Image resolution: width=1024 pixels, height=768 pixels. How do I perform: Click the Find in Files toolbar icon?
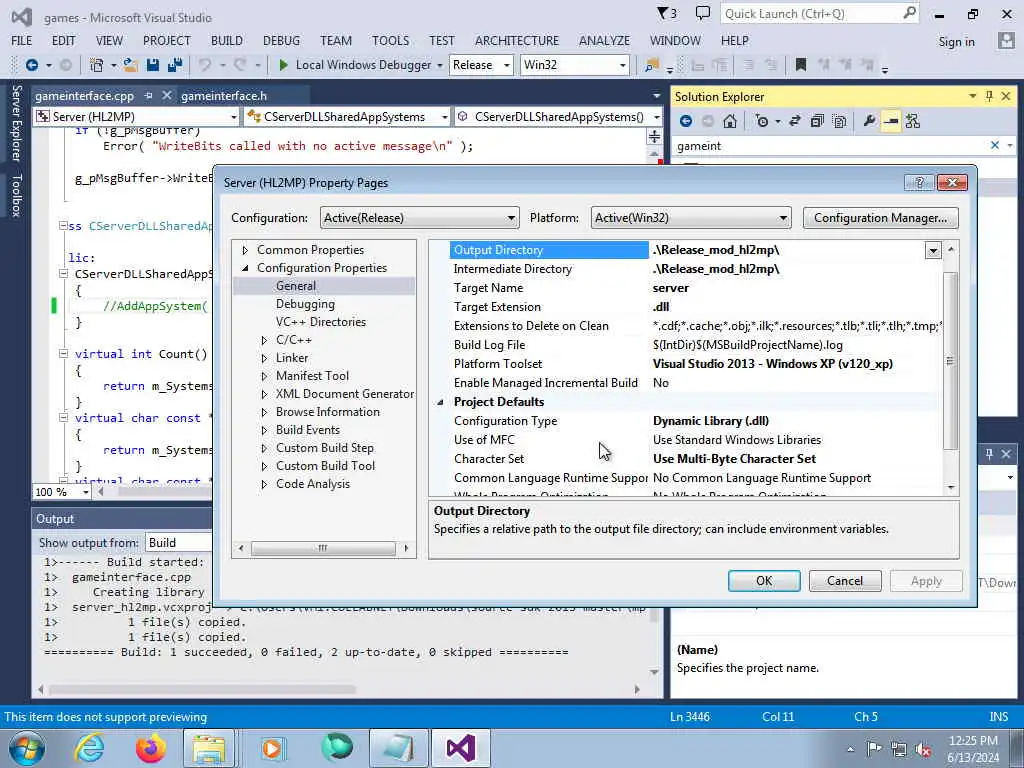pyautogui.click(x=651, y=65)
